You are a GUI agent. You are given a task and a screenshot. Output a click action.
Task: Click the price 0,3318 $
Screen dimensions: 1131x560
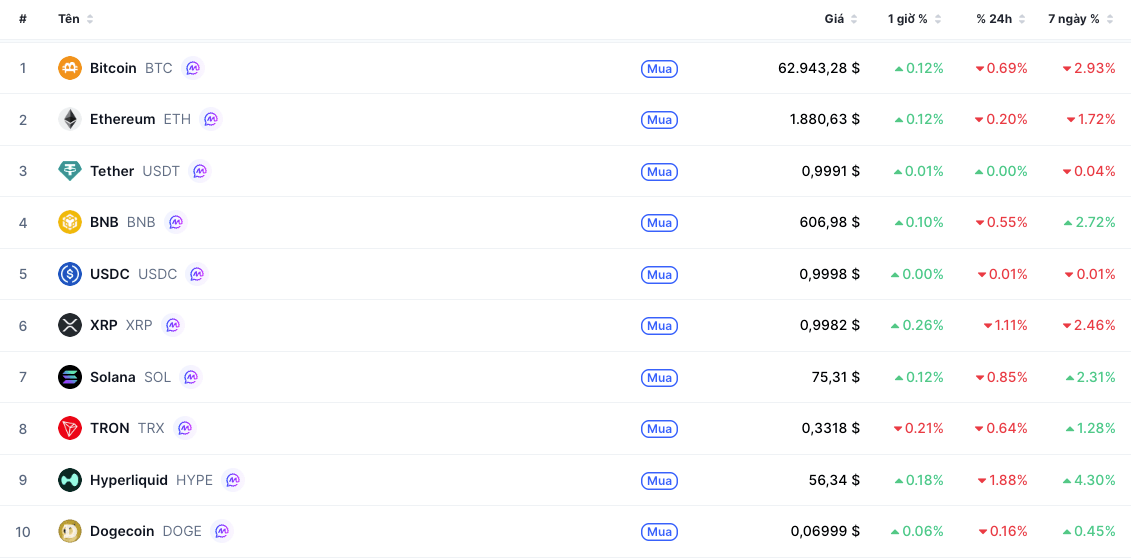click(830, 428)
